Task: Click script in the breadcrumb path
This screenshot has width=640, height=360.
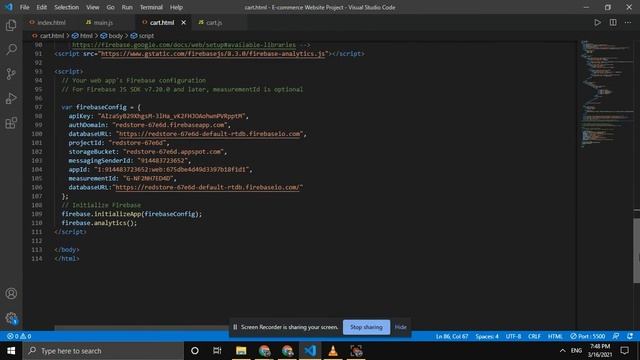Action: click(x=146, y=36)
